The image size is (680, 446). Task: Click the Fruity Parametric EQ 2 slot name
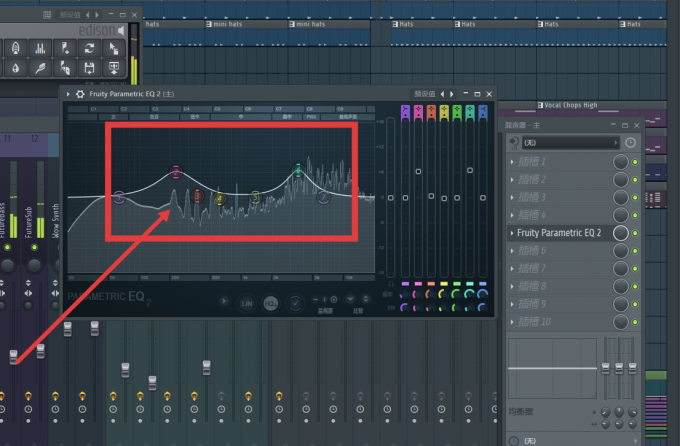[559, 233]
